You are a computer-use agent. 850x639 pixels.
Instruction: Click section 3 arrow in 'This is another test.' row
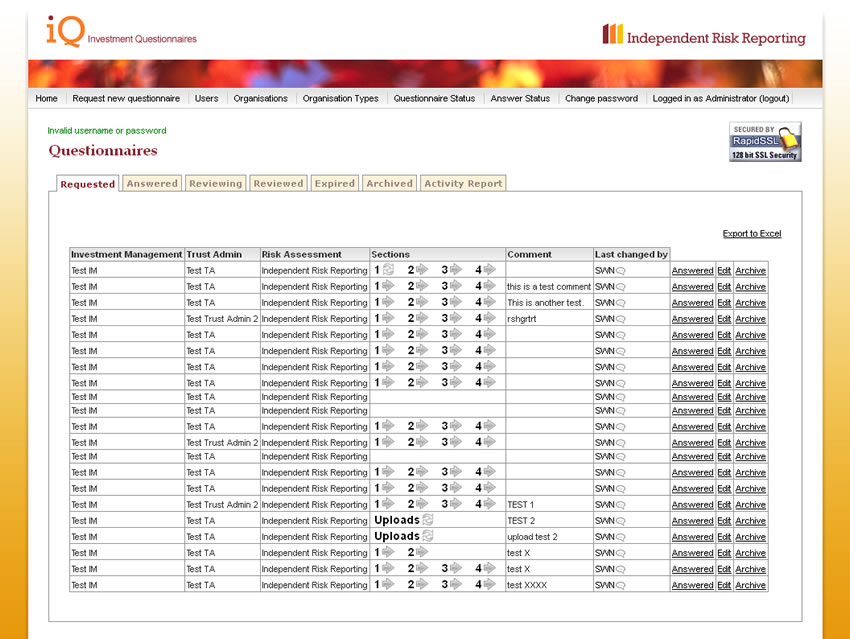pyautogui.click(x=456, y=302)
